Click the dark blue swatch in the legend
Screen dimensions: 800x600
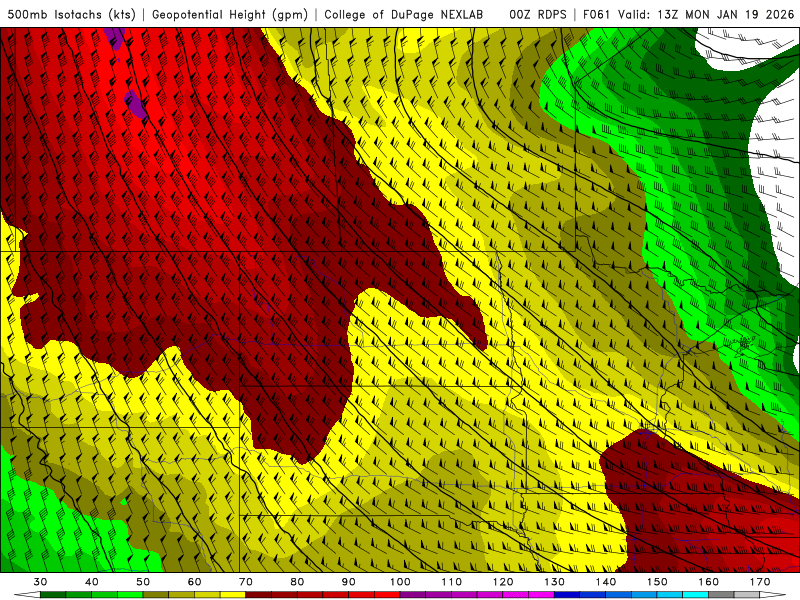(567, 595)
